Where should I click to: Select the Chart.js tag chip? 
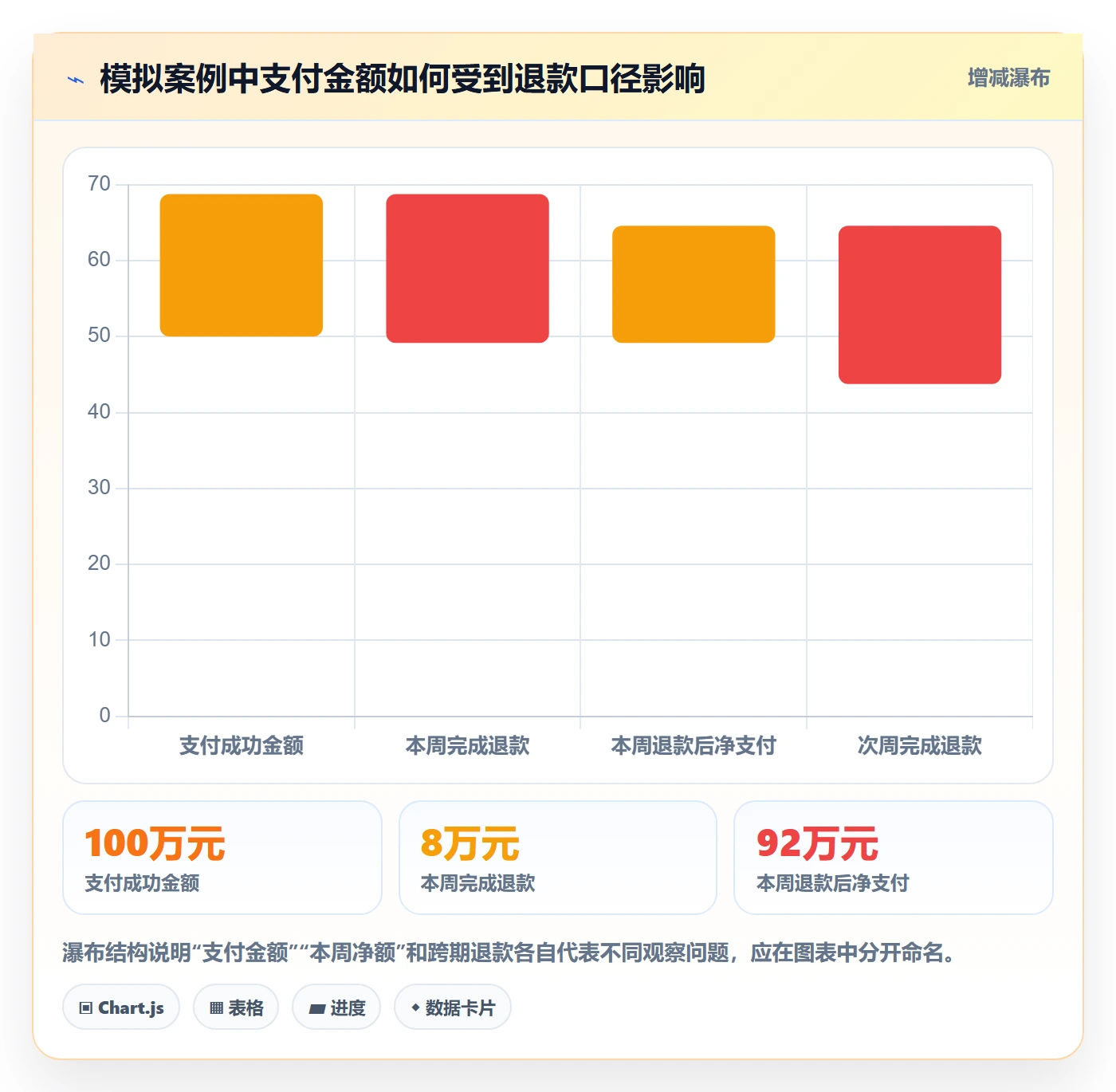pyautogui.click(x=121, y=1008)
